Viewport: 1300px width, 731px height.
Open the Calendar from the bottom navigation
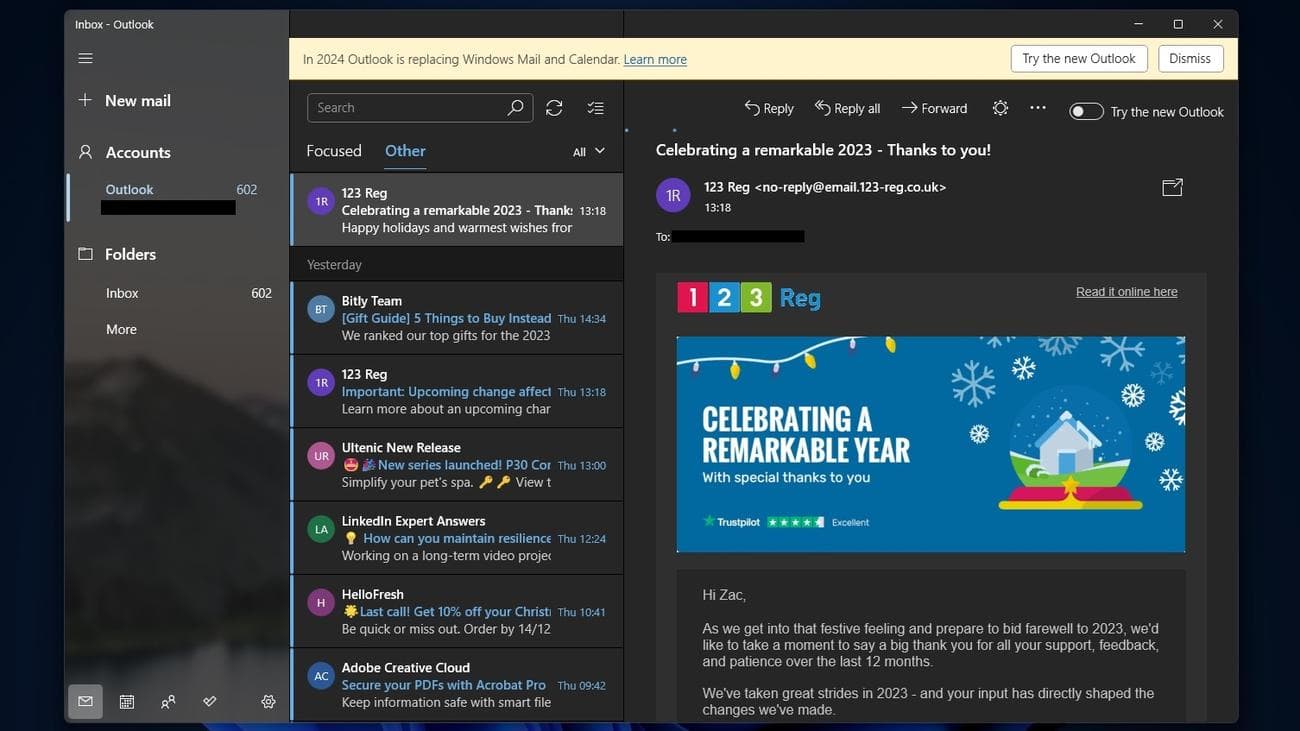click(x=126, y=701)
